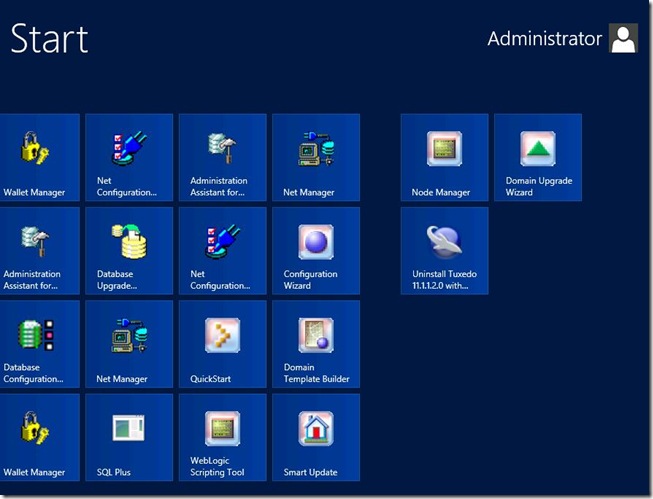Open Administration Assistant tile above the Net Configuration tile
The width and height of the screenshot is (653, 499).
pos(222,157)
